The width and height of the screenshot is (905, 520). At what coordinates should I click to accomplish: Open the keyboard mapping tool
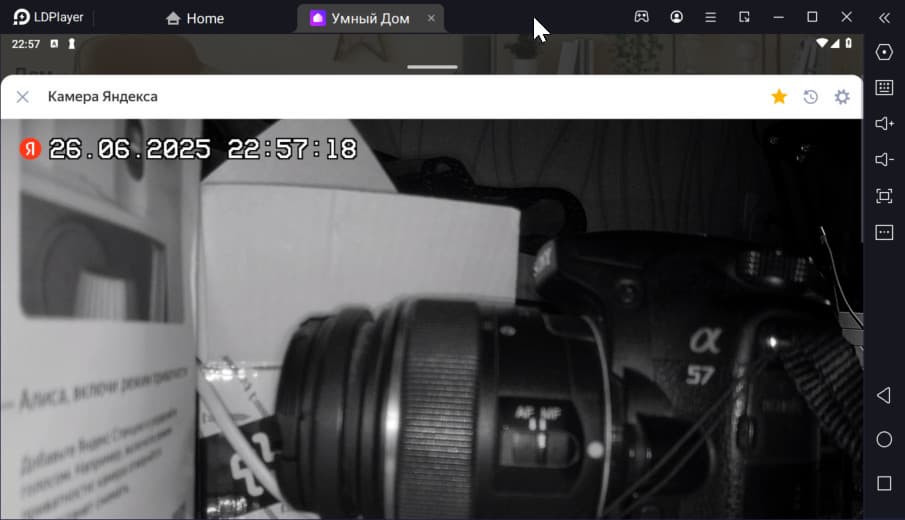884,88
